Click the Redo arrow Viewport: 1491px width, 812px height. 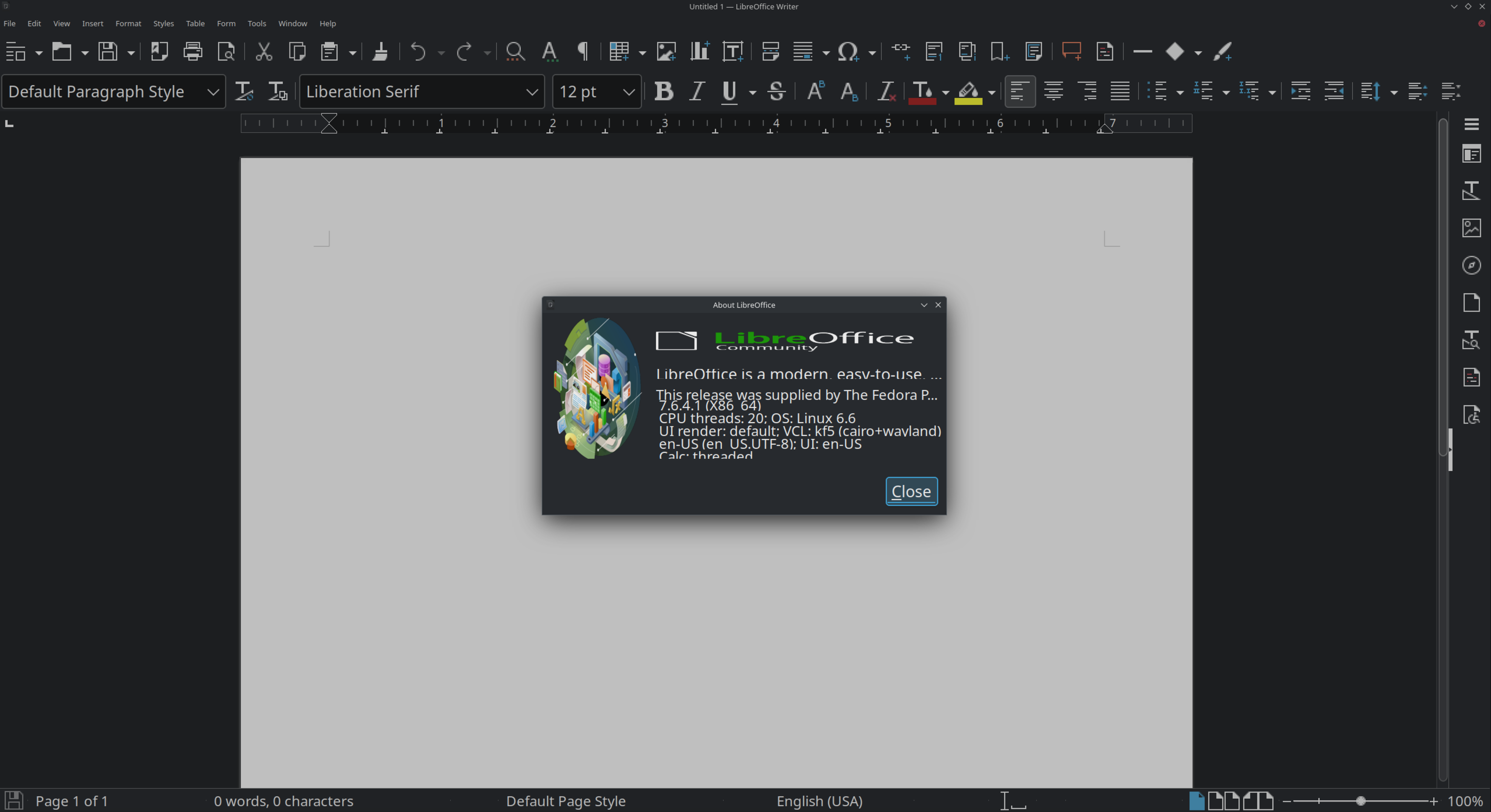click(464, 52)
